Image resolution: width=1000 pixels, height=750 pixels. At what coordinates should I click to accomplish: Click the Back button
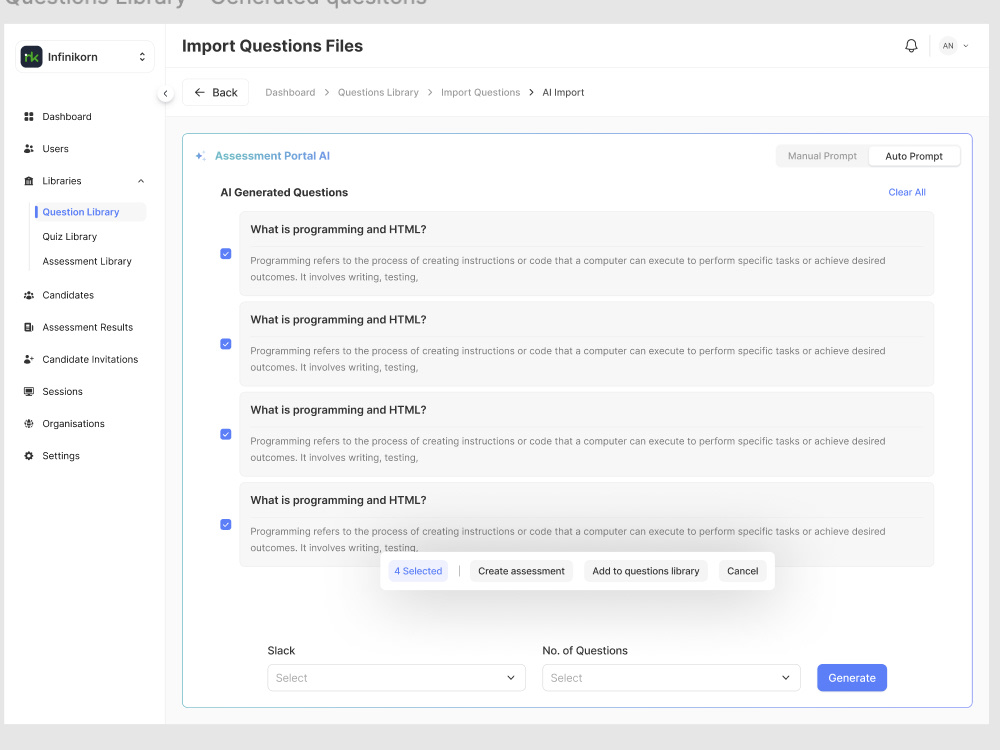tap(216, 92)
